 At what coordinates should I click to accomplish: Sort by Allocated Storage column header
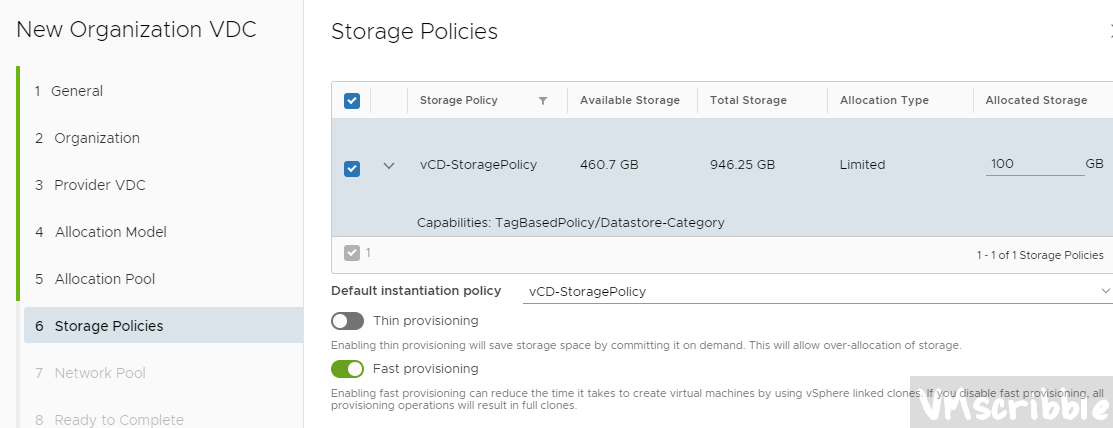coord(1036,100)
